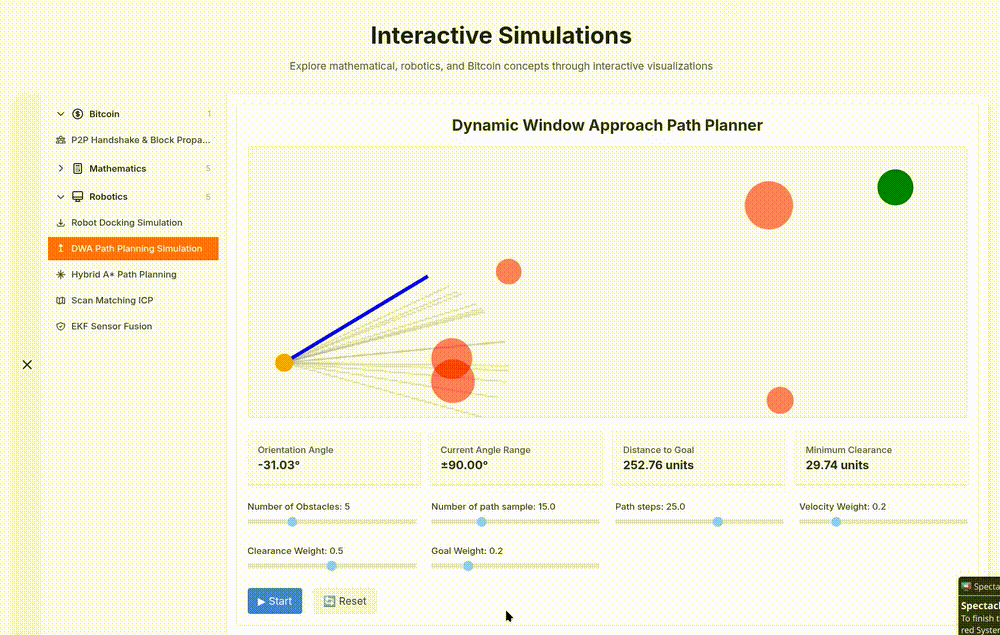Screen dimensions: 1000x635
Task: Click the Reset button
Action: coord(345,601)
